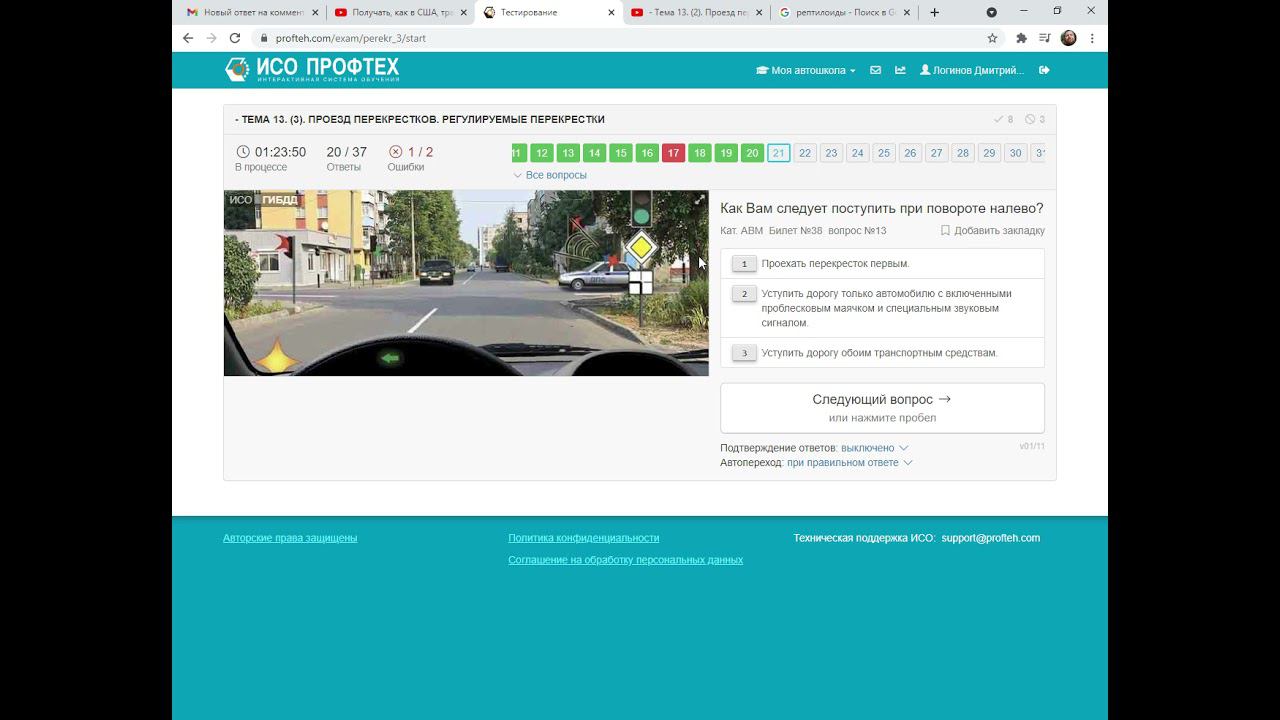This screenshot has height=720, width=1280.
Task: Click the errors count icon
Action: 395,152
